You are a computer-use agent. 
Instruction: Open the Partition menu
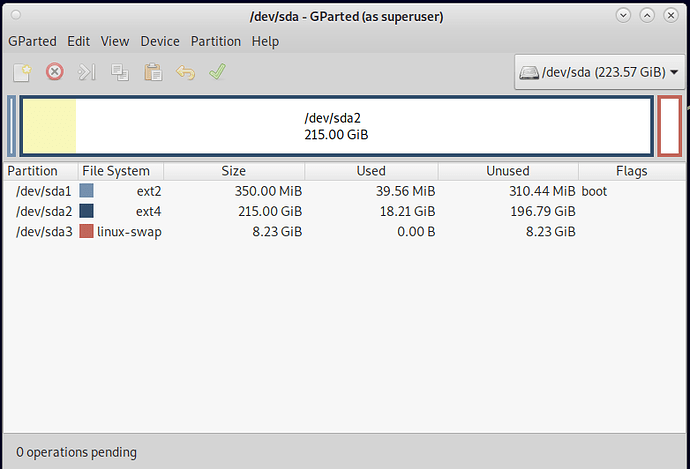pyautogui.click(x=216, y=41)
